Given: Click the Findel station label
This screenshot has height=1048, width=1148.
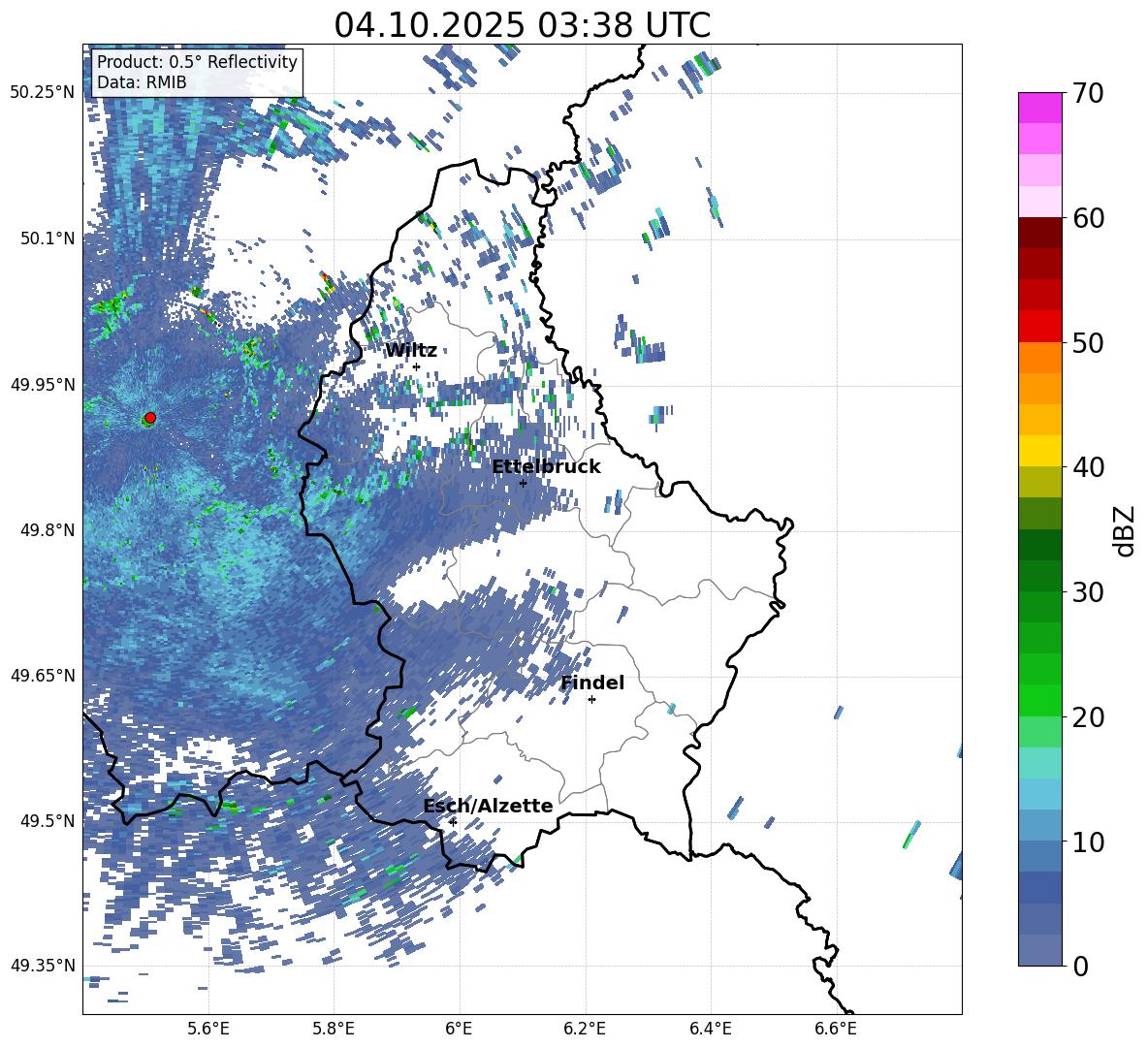Looking at the screenshot, I should pos(592,683).
